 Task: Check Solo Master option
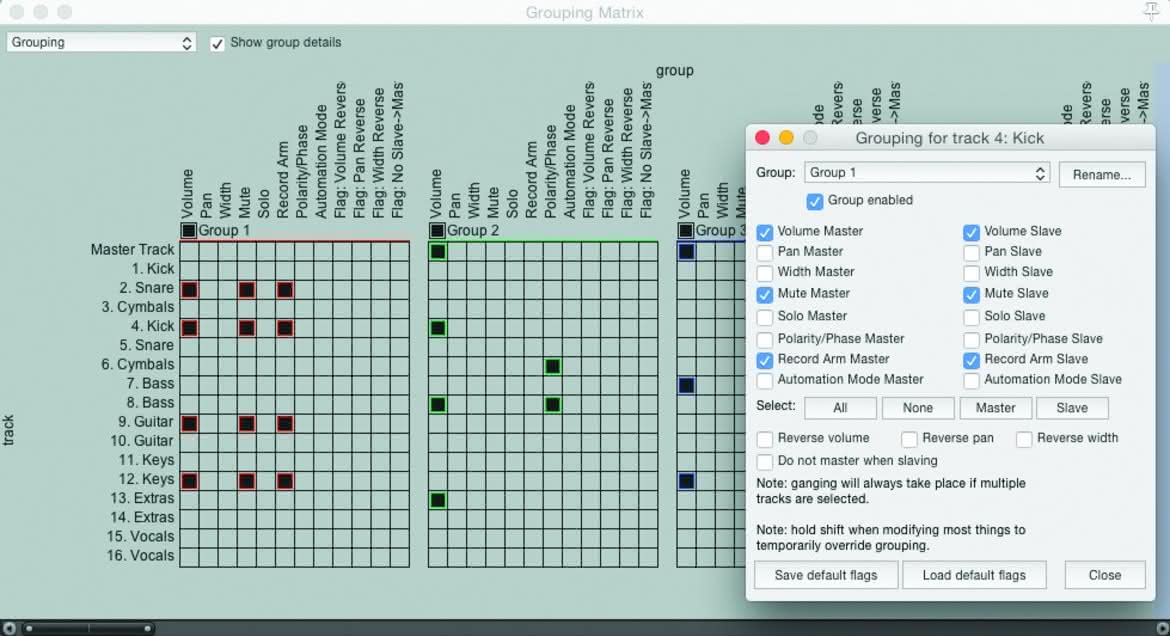[x=764, y=317]
